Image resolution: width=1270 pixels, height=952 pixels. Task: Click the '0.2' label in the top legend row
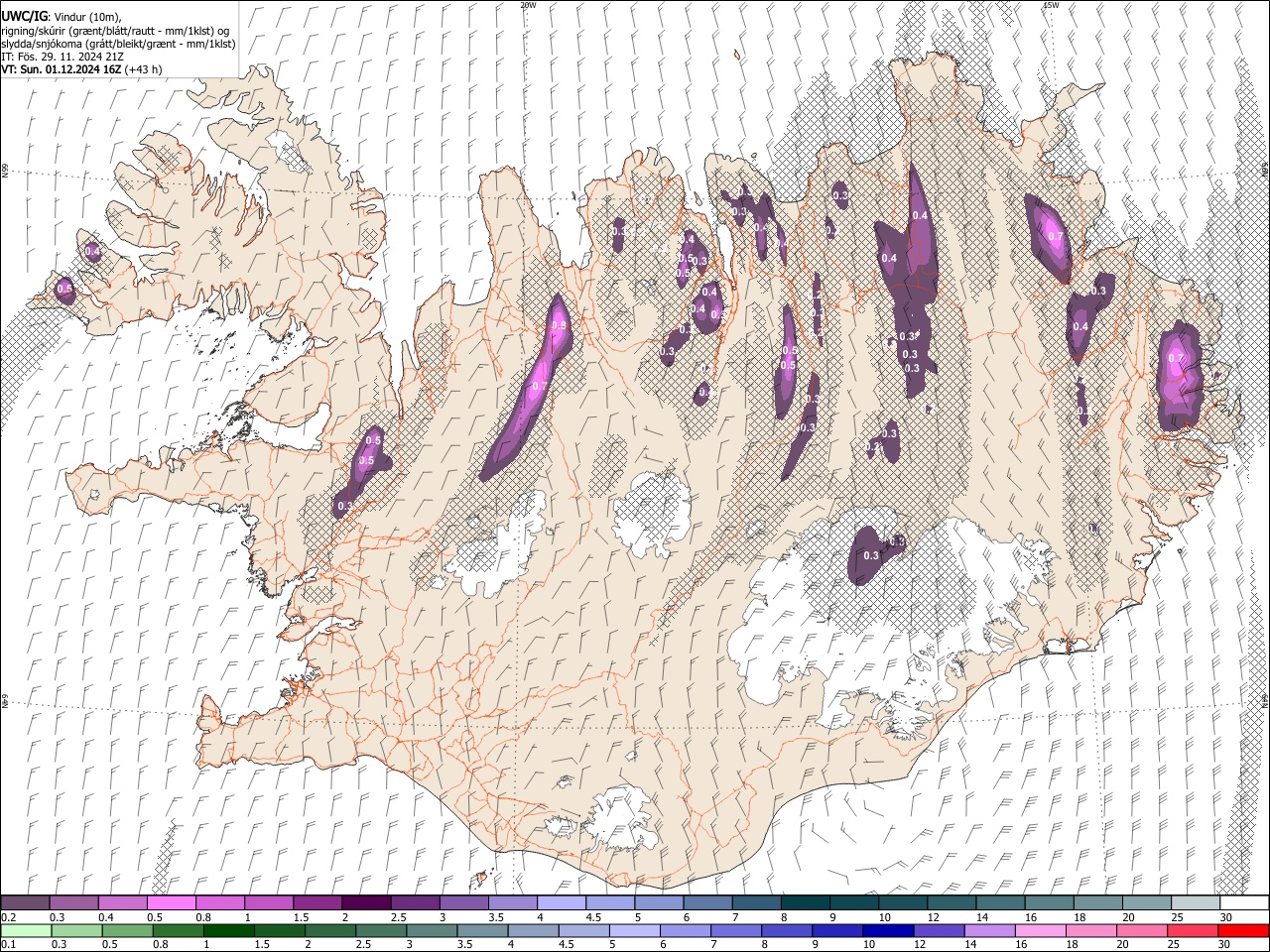8,917
